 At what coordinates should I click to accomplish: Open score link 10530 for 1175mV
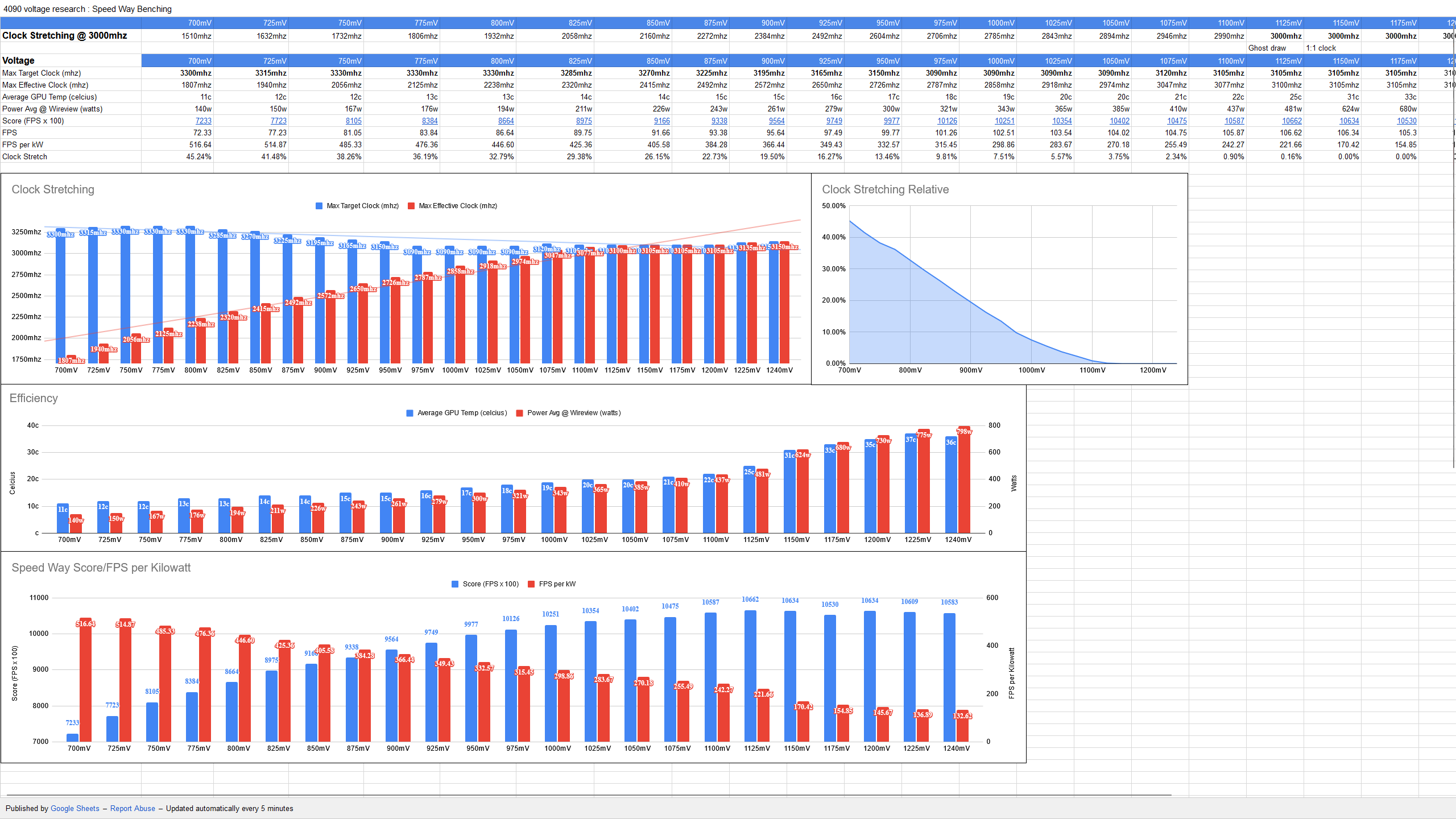[1407, 121]
